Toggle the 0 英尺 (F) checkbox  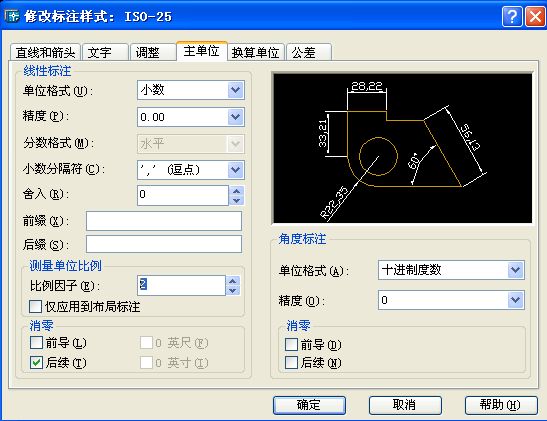click(146, 343)
